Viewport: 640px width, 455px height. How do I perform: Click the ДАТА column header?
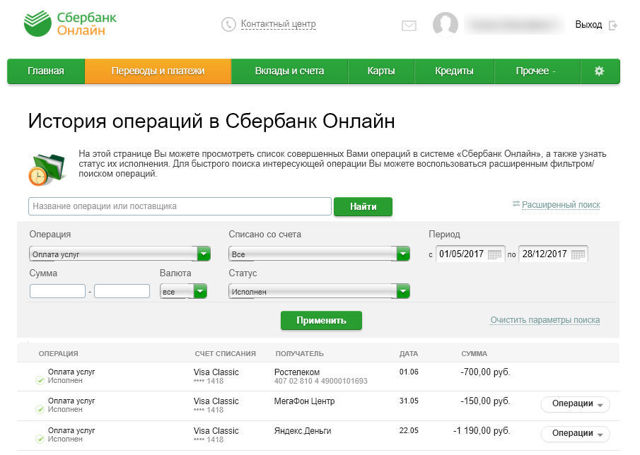[409, 354]
